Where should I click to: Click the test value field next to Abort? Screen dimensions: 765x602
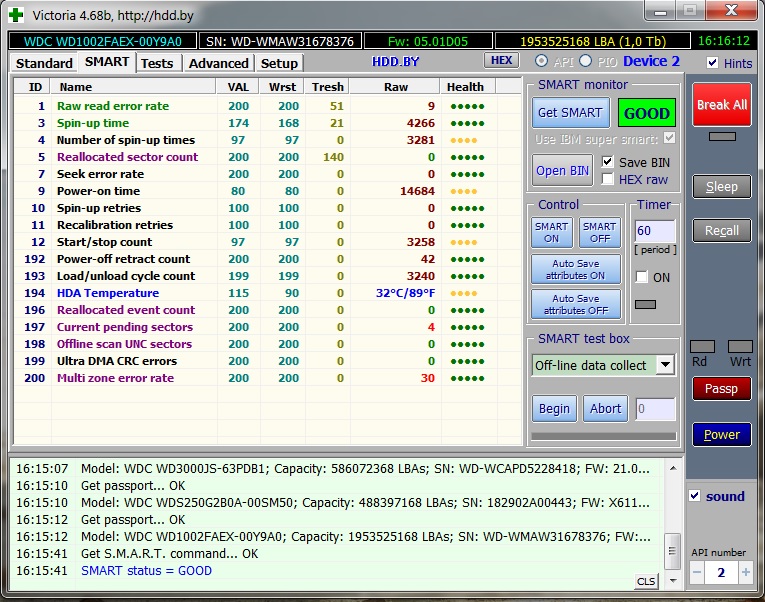pos(656,409)
